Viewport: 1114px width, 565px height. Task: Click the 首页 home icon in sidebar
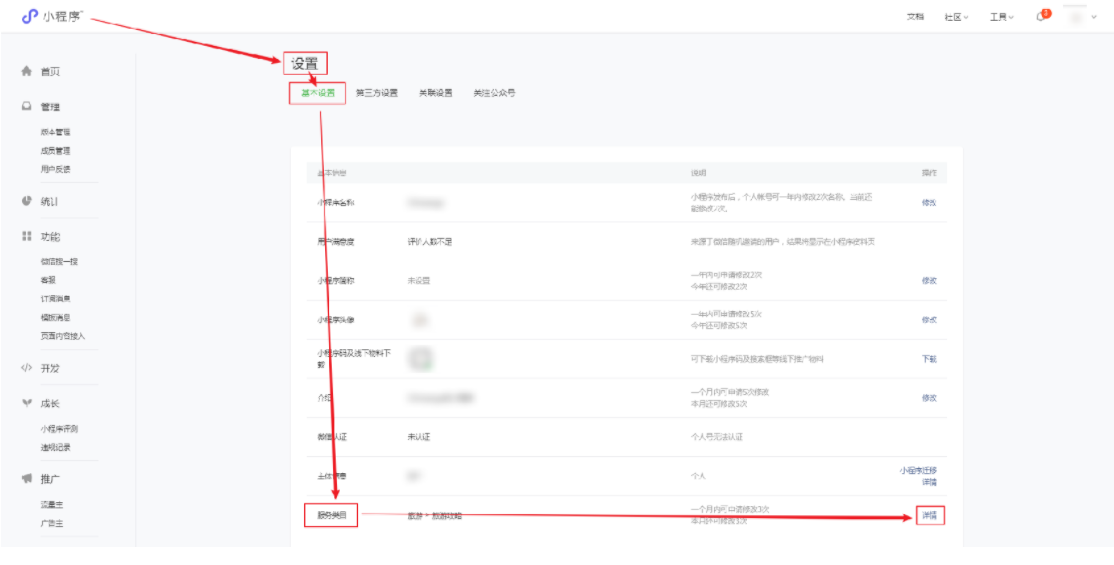pyautogui.click(x=27, y=72)
